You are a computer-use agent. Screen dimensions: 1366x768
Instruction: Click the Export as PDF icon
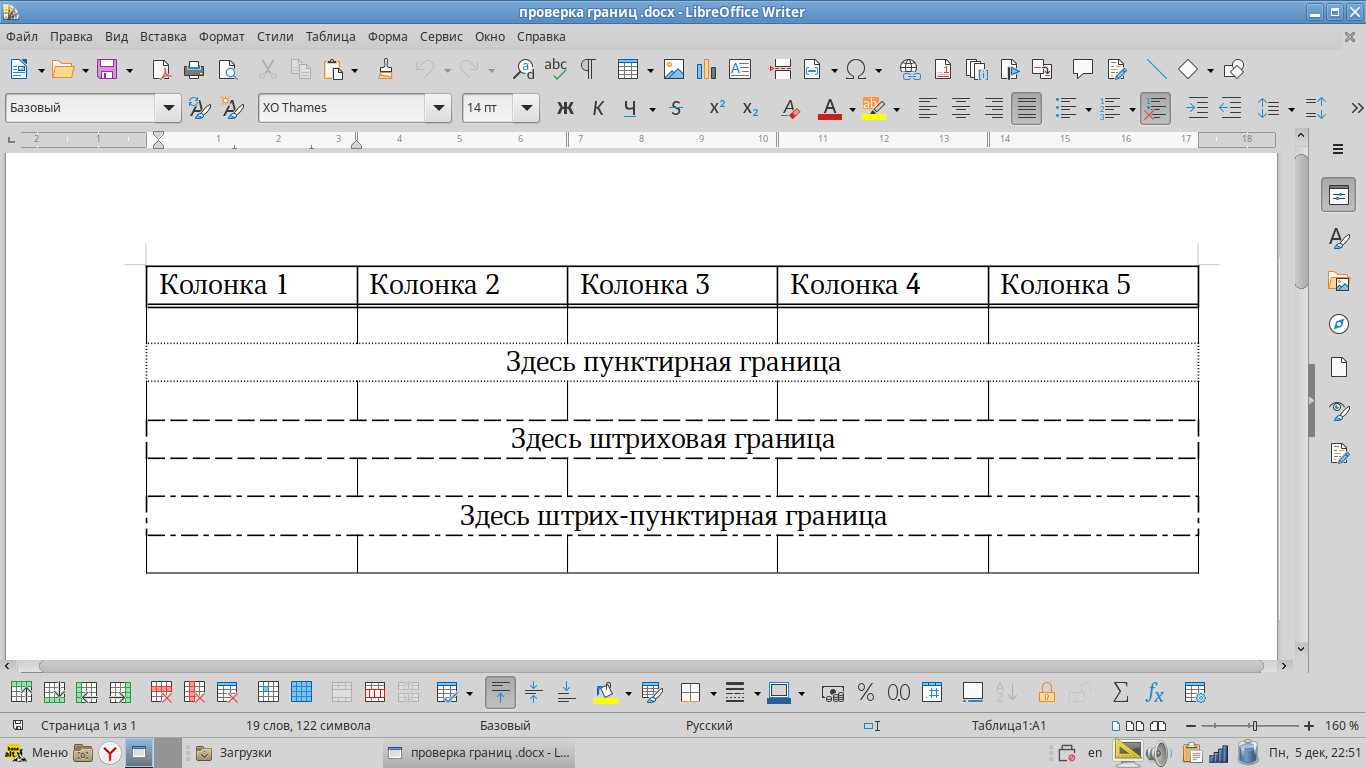[x=161, y=70]
